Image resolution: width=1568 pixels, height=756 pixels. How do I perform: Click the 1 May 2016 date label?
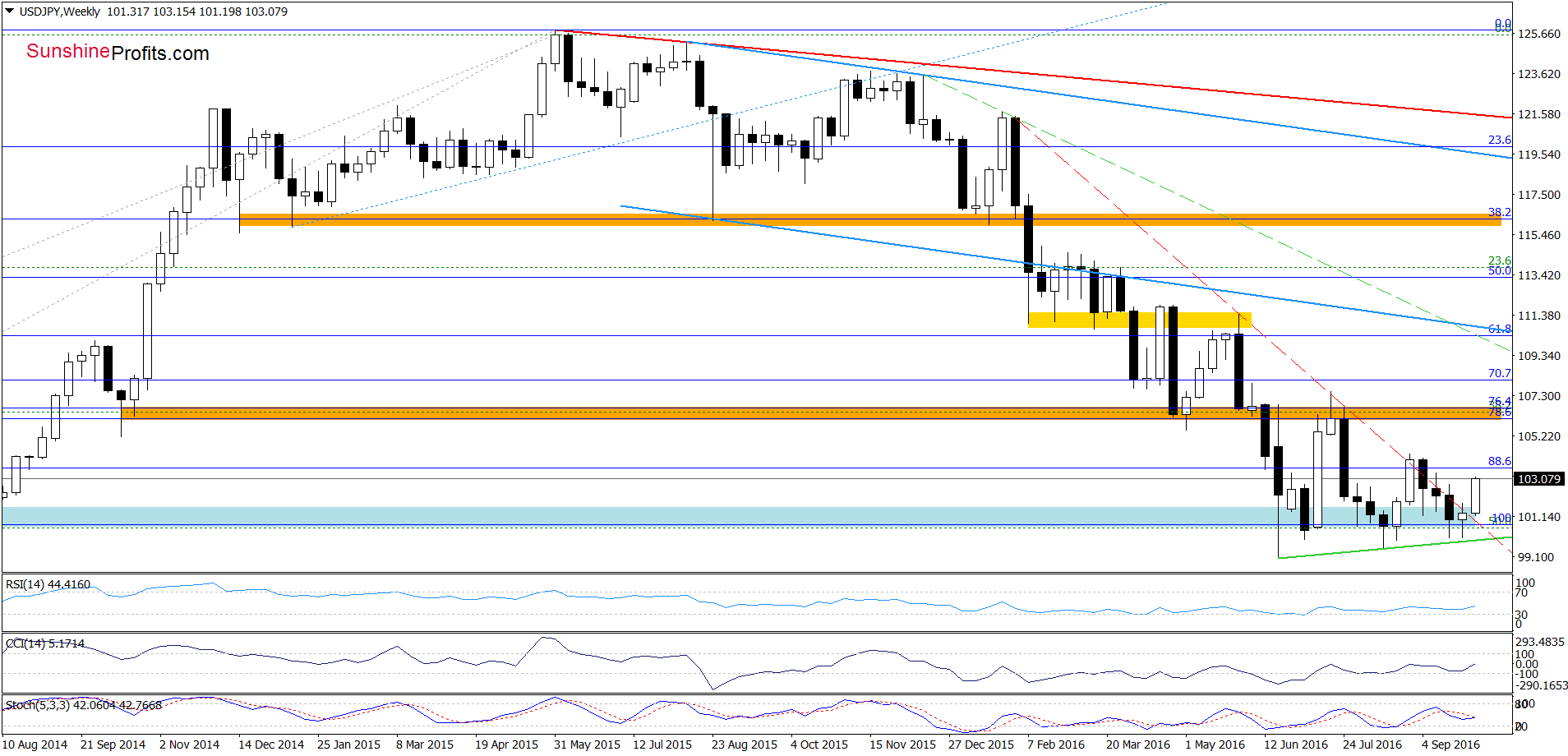tap(1214, 744)
